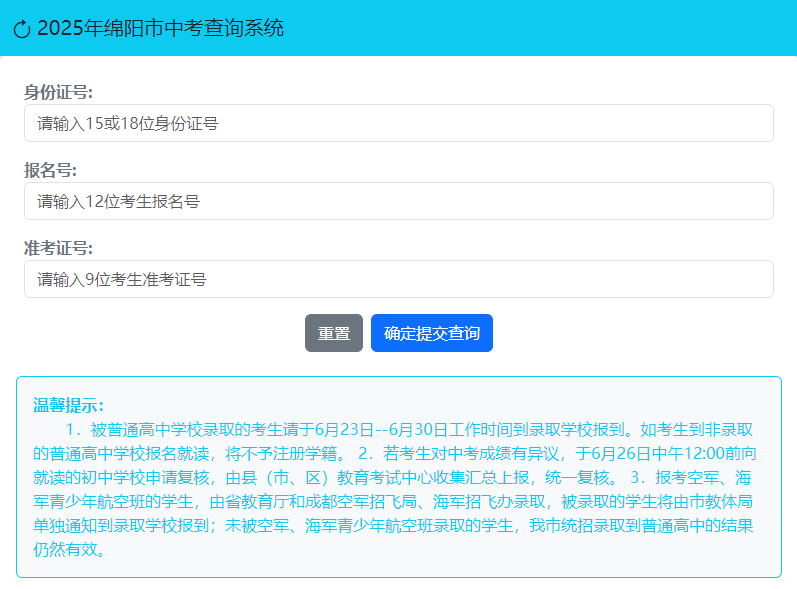Image resolution: width=797 pixels, height=589 pixels.
Task: Click the 准考证号 field label
Action: point(58,248)
